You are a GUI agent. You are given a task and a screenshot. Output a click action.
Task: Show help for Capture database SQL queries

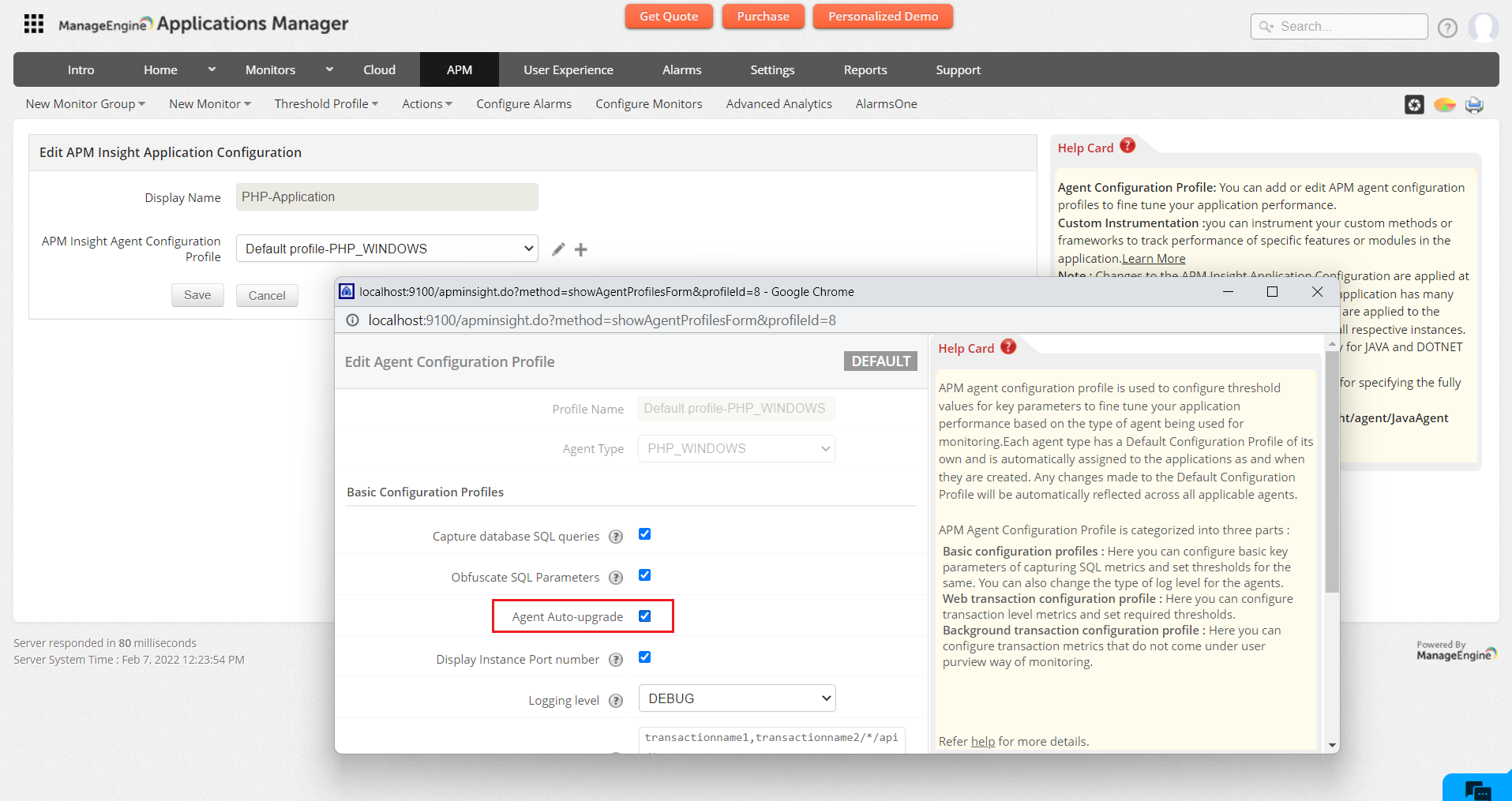[x=616, y=537]
